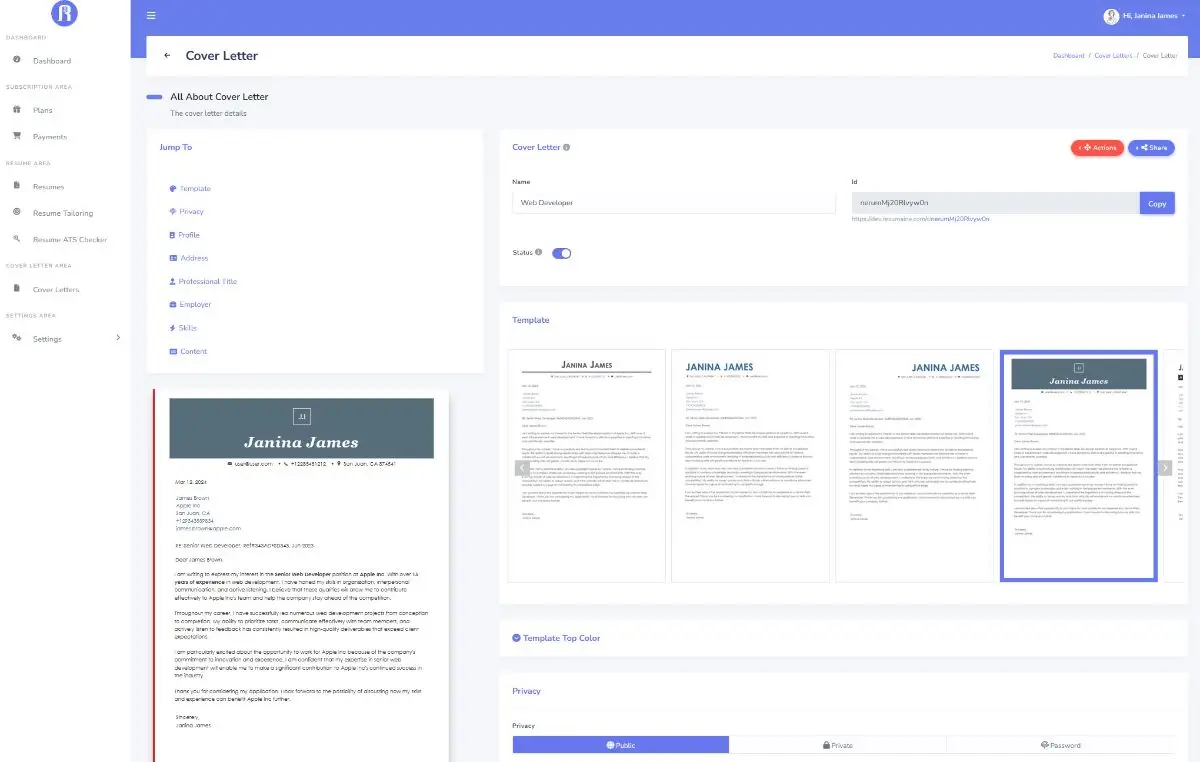1200x762 pixels.
Task: Select the first underlined-header template thumbnail
Action: click(587, 466)
